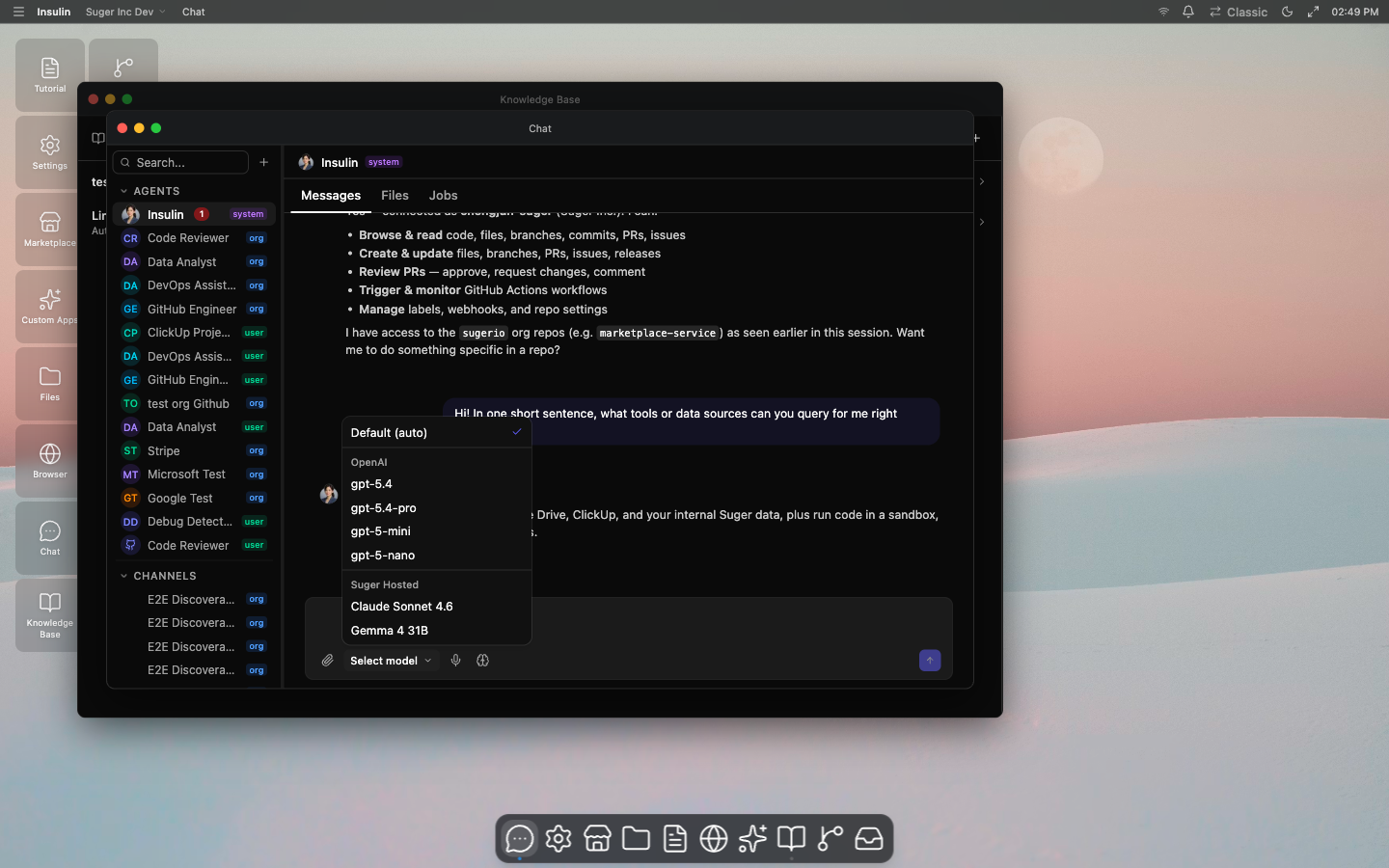This screenshot has height=868, width=1389.
Task: Switch to the Jobs tab
Action: (443, 196)
